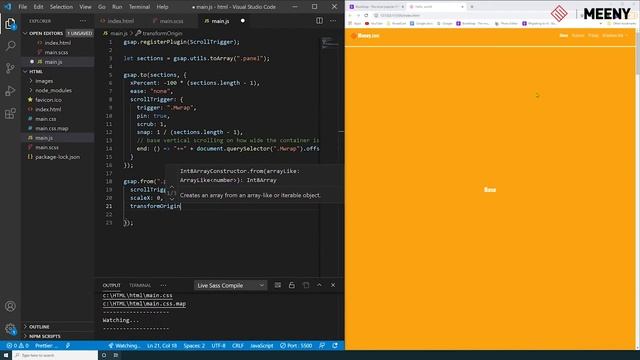Open the Run menu
Image resolution: width=640 pixels, height=360 pixels.
pos(117,7)
